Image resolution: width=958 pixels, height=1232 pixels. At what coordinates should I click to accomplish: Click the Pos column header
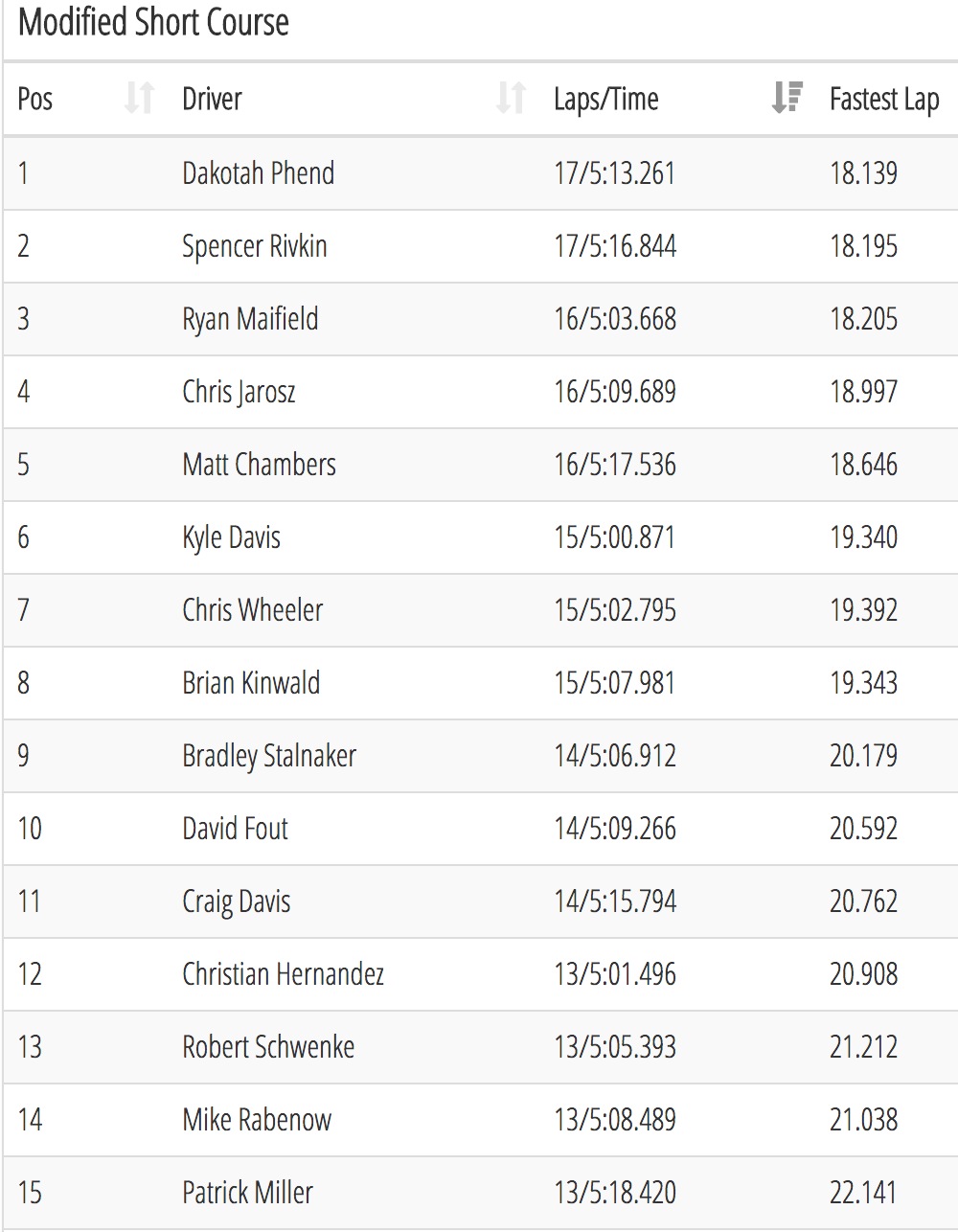tap(35, 99)
